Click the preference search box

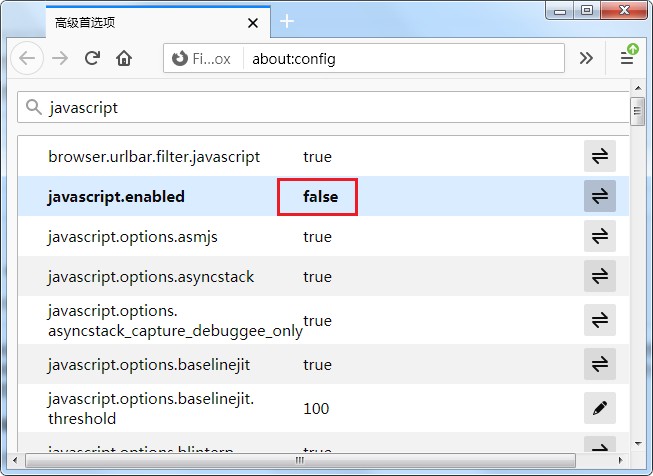pyautogui.click(x=330, y=107)
